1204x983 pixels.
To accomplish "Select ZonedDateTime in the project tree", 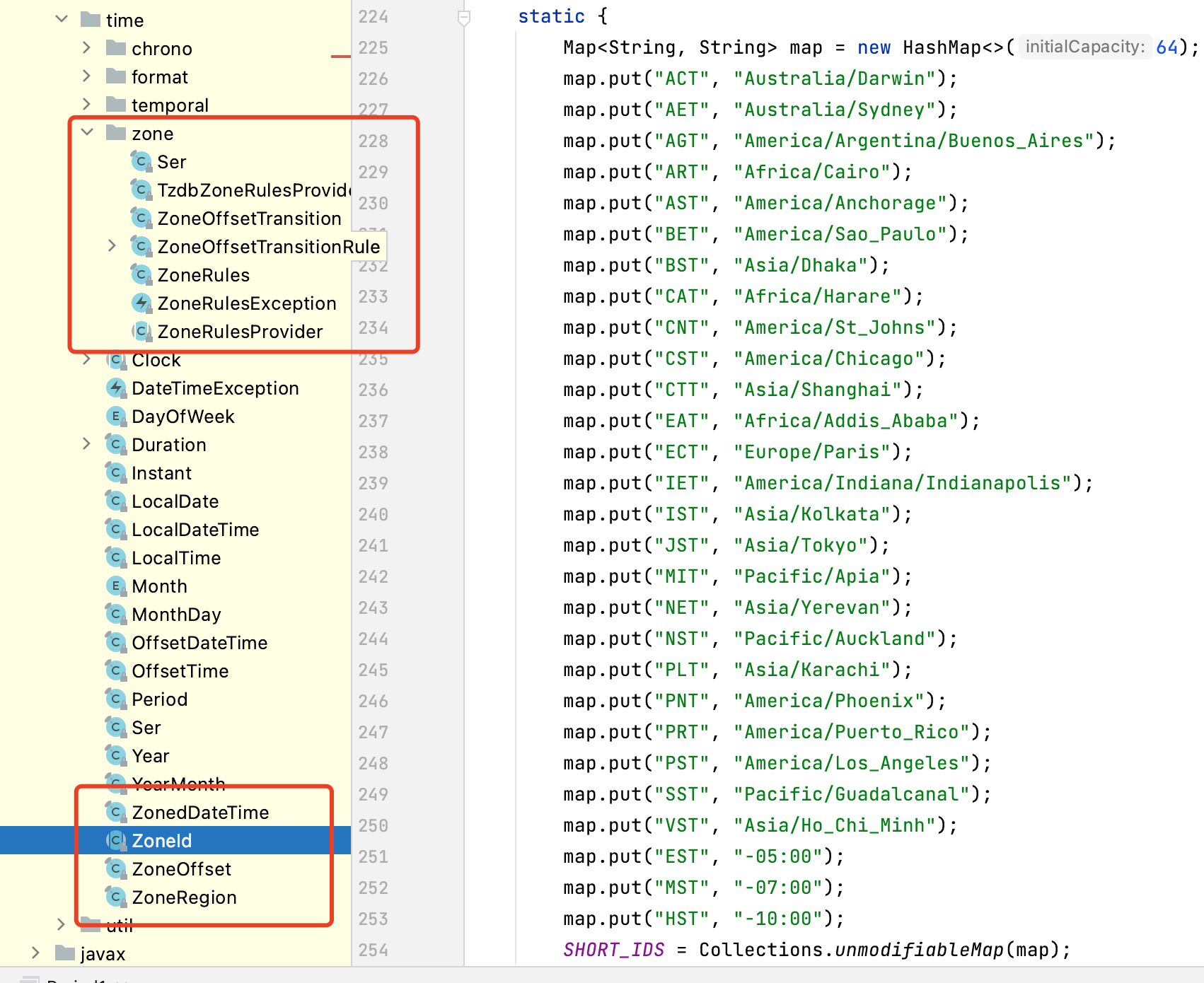I will pyautogui.click(x=200, y=813).
